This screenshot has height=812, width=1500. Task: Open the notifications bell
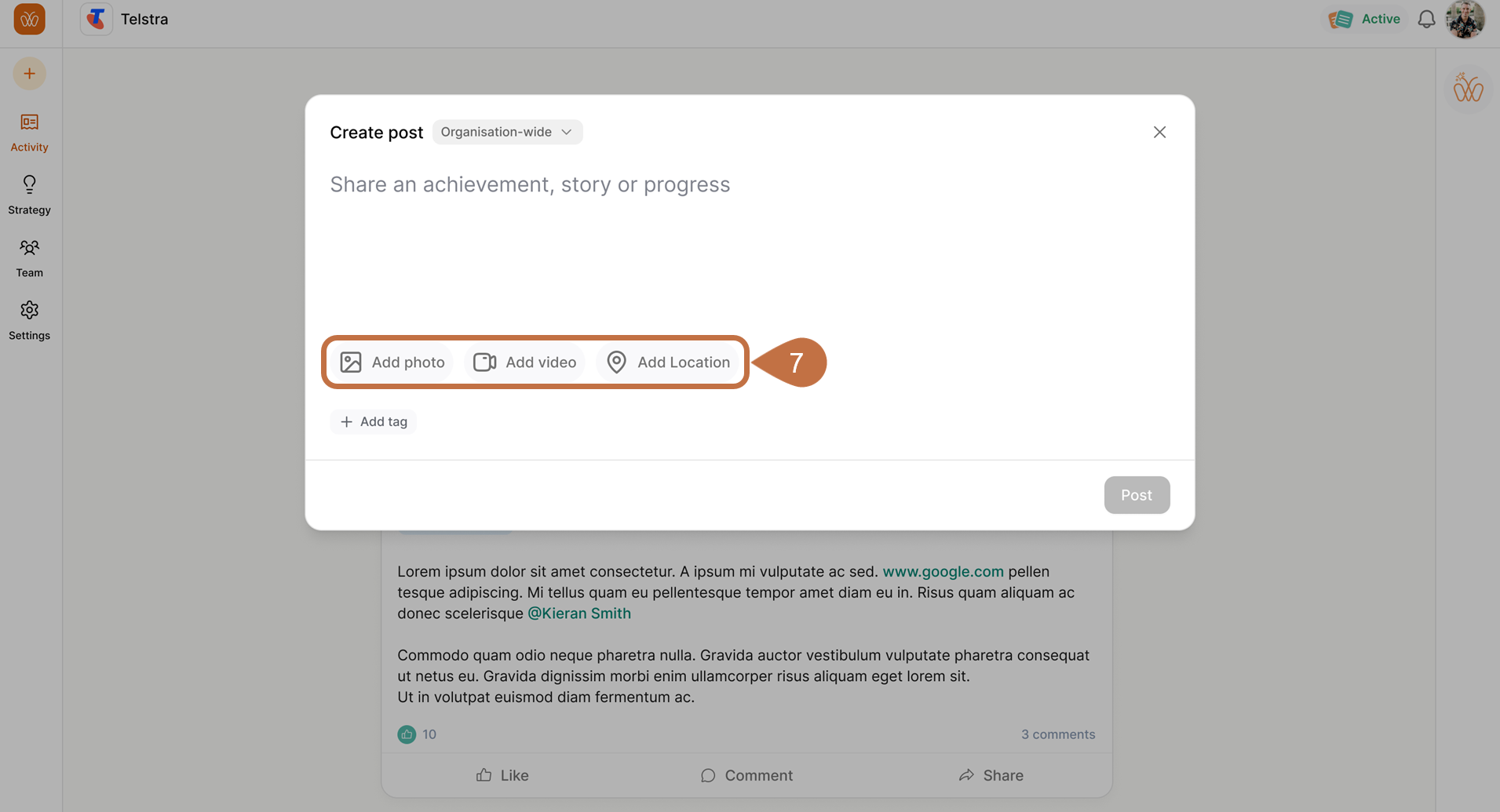pos(1426,19)
